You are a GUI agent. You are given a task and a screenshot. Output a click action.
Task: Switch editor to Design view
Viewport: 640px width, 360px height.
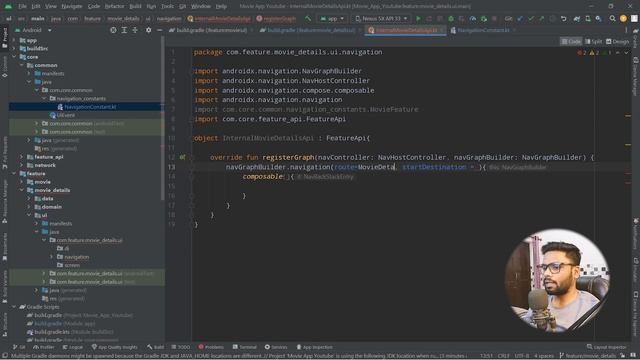tap(617, 41)
